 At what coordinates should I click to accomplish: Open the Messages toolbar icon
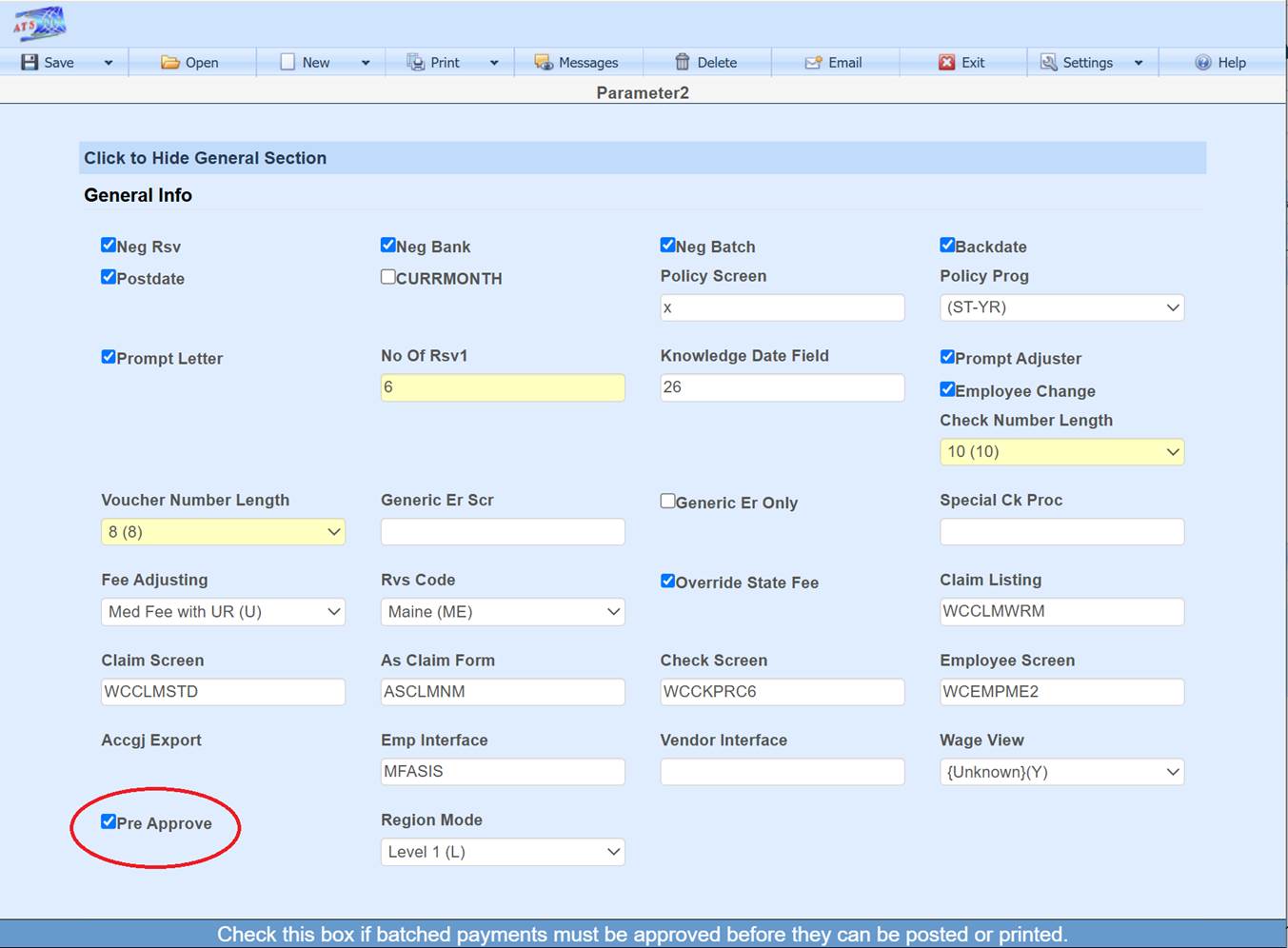pyautogui.click(x=544, y=62)
